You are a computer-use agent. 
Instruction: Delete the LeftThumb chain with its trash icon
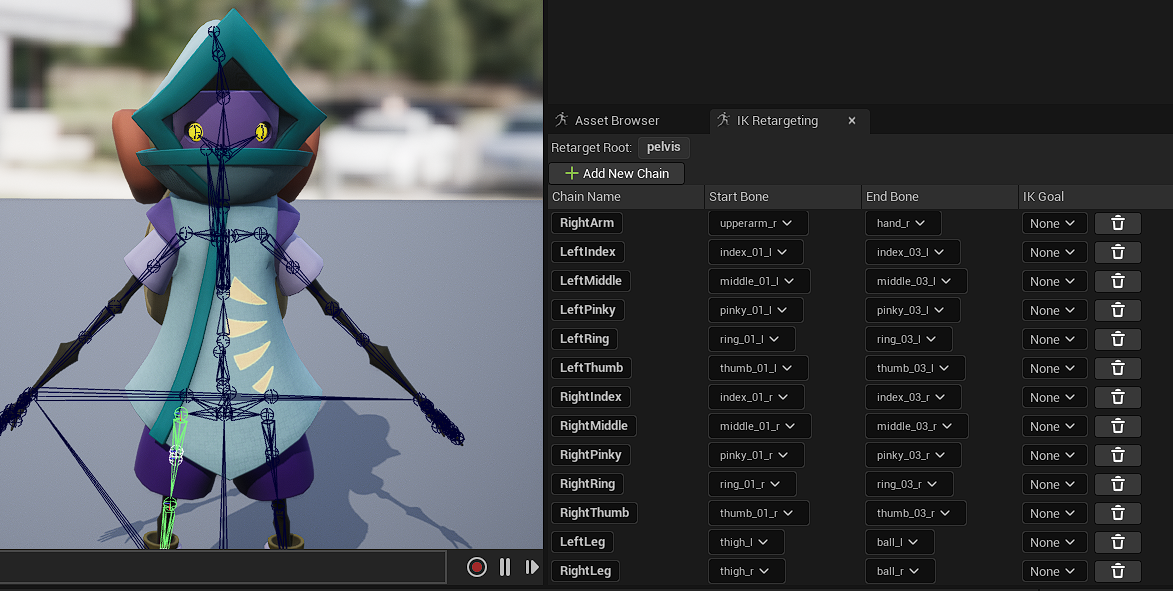pos(1118,368)
